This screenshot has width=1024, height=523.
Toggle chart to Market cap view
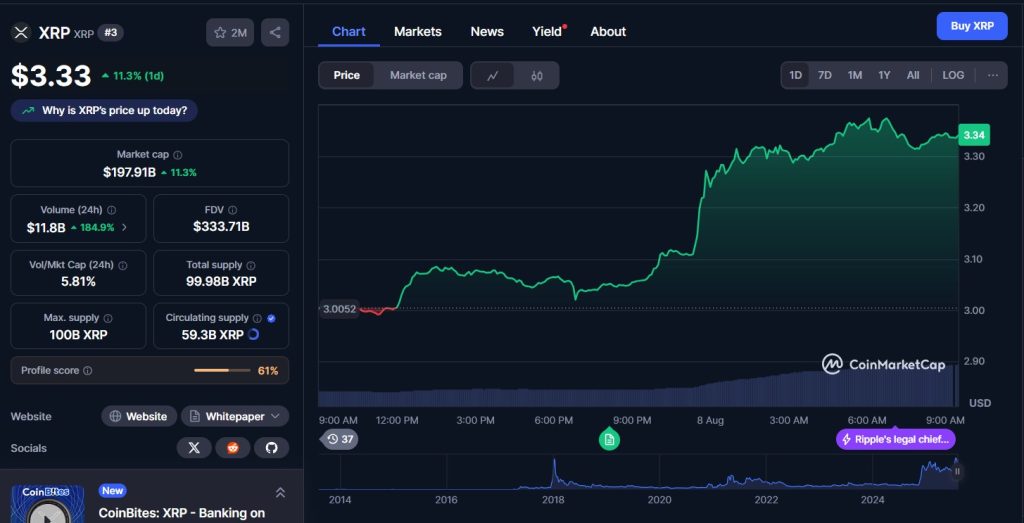point(418,75)
